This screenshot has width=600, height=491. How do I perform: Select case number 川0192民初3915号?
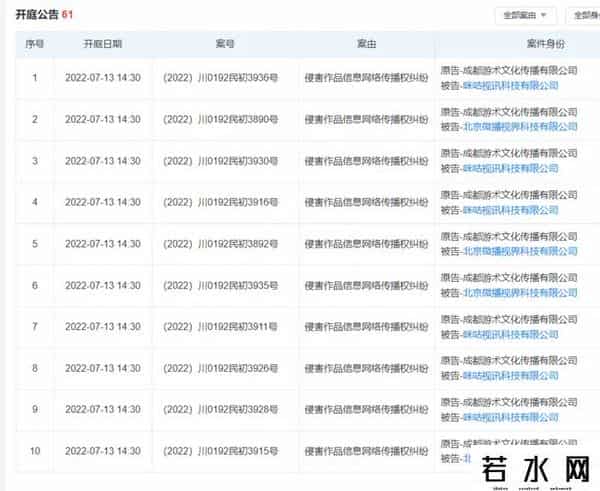[x=220, y=451]
